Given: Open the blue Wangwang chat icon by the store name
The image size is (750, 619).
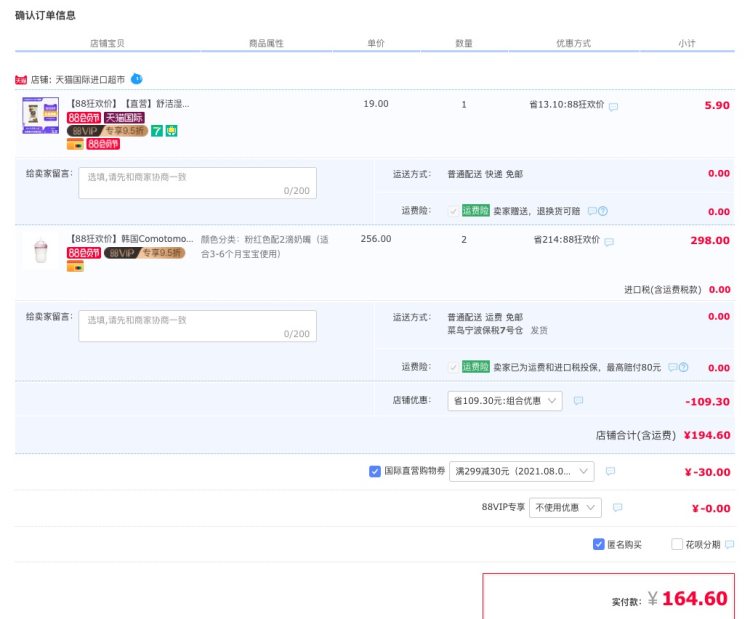Looking at the screenshot, I should tap(136, 78).
